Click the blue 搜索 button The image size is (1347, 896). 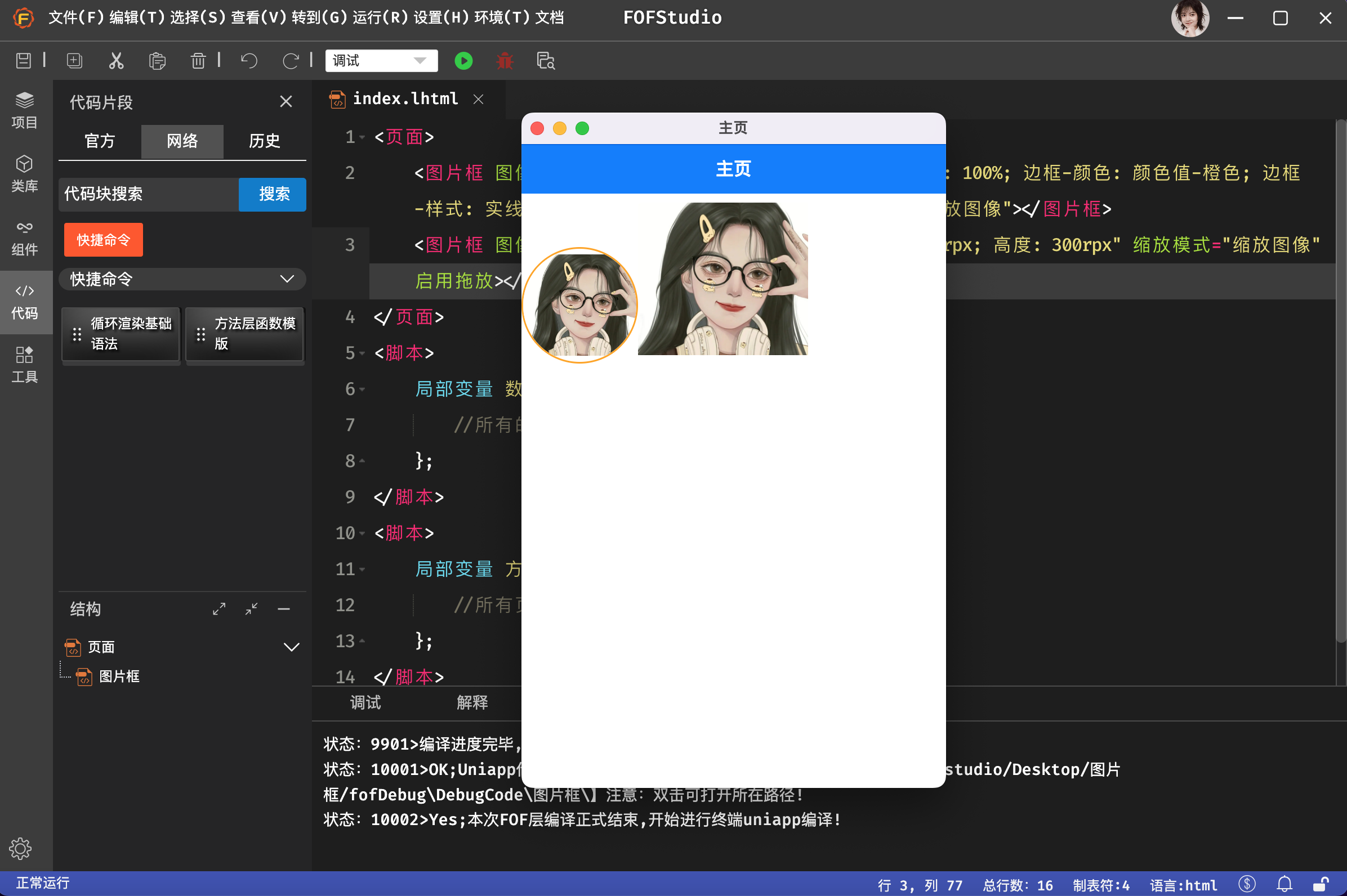pos(273,194)
